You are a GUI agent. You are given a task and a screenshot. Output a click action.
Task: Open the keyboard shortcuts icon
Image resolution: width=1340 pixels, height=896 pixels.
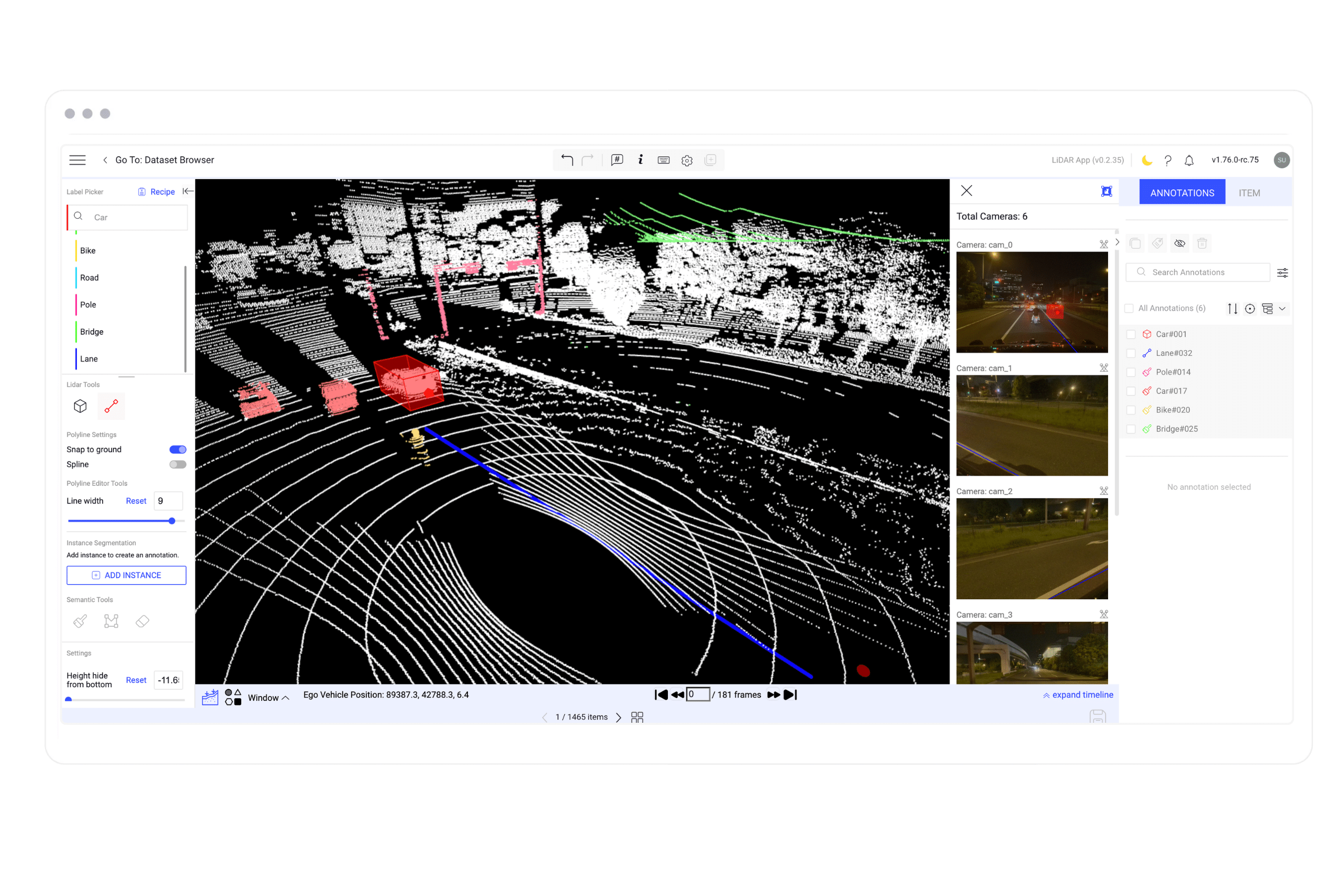click(x=663, y=160)
